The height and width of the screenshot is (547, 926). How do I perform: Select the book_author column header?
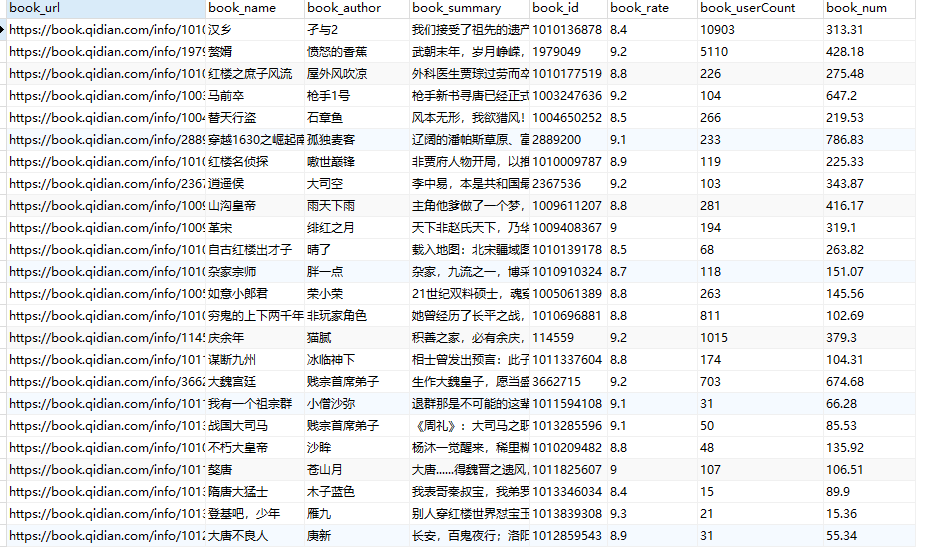[x=357, y=8]
